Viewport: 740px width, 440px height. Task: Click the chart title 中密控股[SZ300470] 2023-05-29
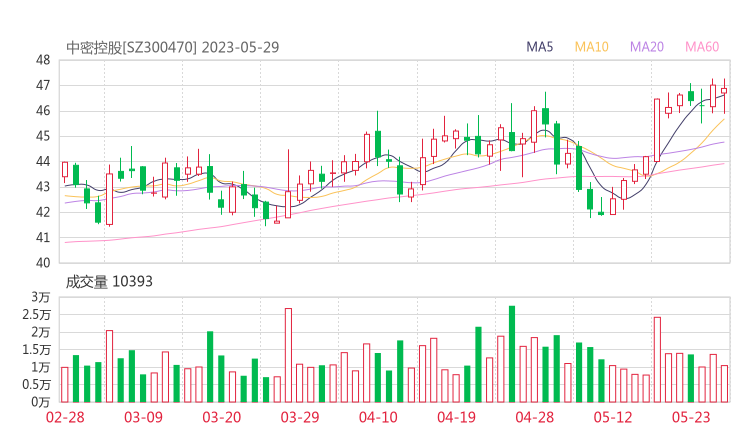point(172,47)
